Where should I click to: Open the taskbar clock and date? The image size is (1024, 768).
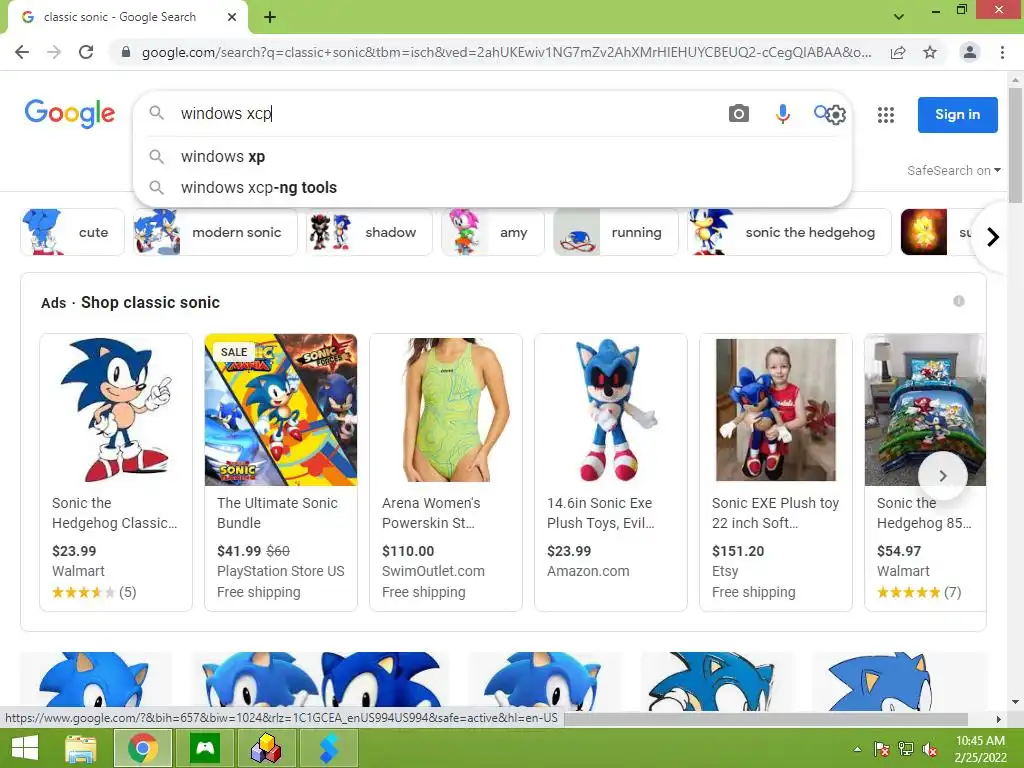click(980, 749)
